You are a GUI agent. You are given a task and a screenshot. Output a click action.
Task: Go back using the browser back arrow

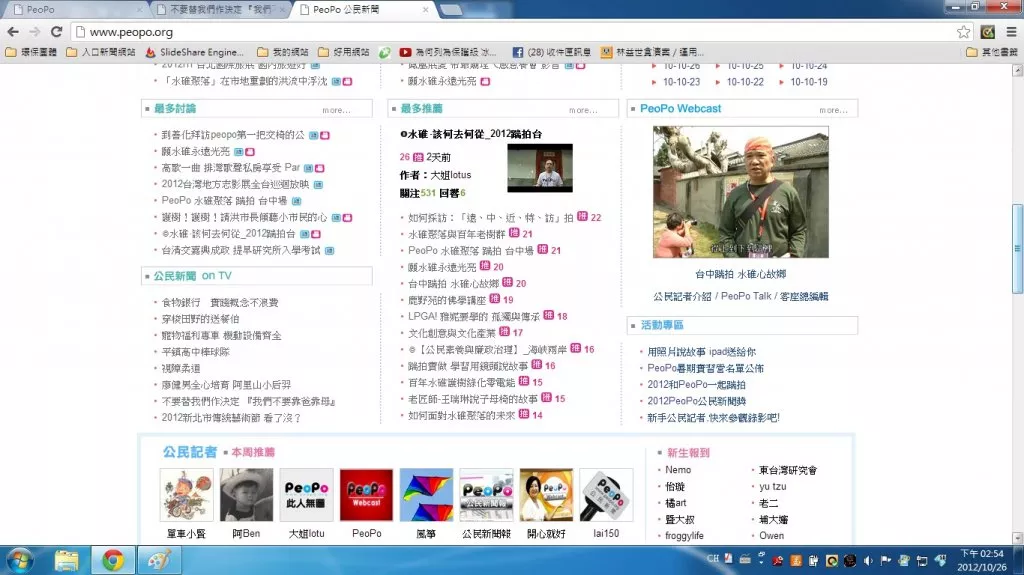(12, 31)
